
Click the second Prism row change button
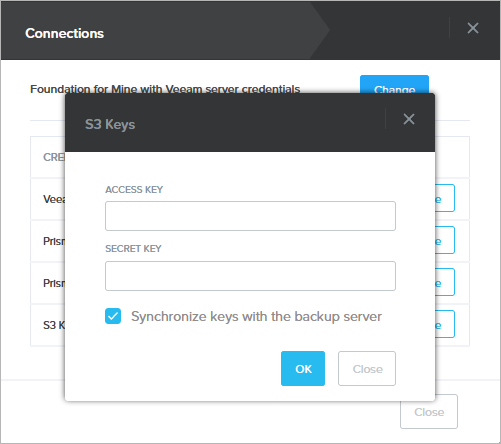point(445,282)
